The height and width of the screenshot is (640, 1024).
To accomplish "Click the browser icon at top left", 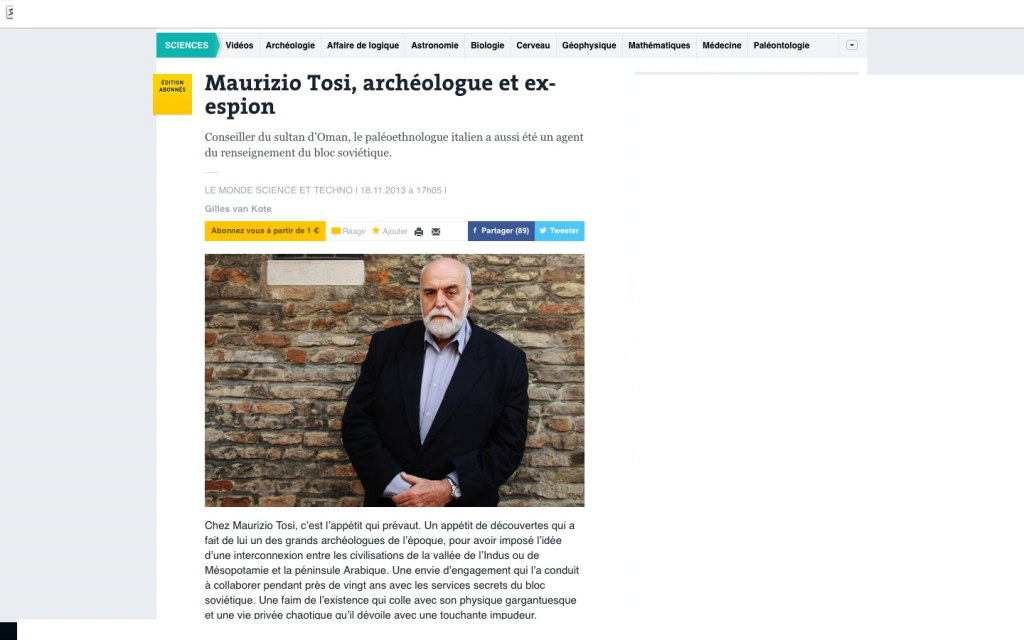I will click(10, 12).
